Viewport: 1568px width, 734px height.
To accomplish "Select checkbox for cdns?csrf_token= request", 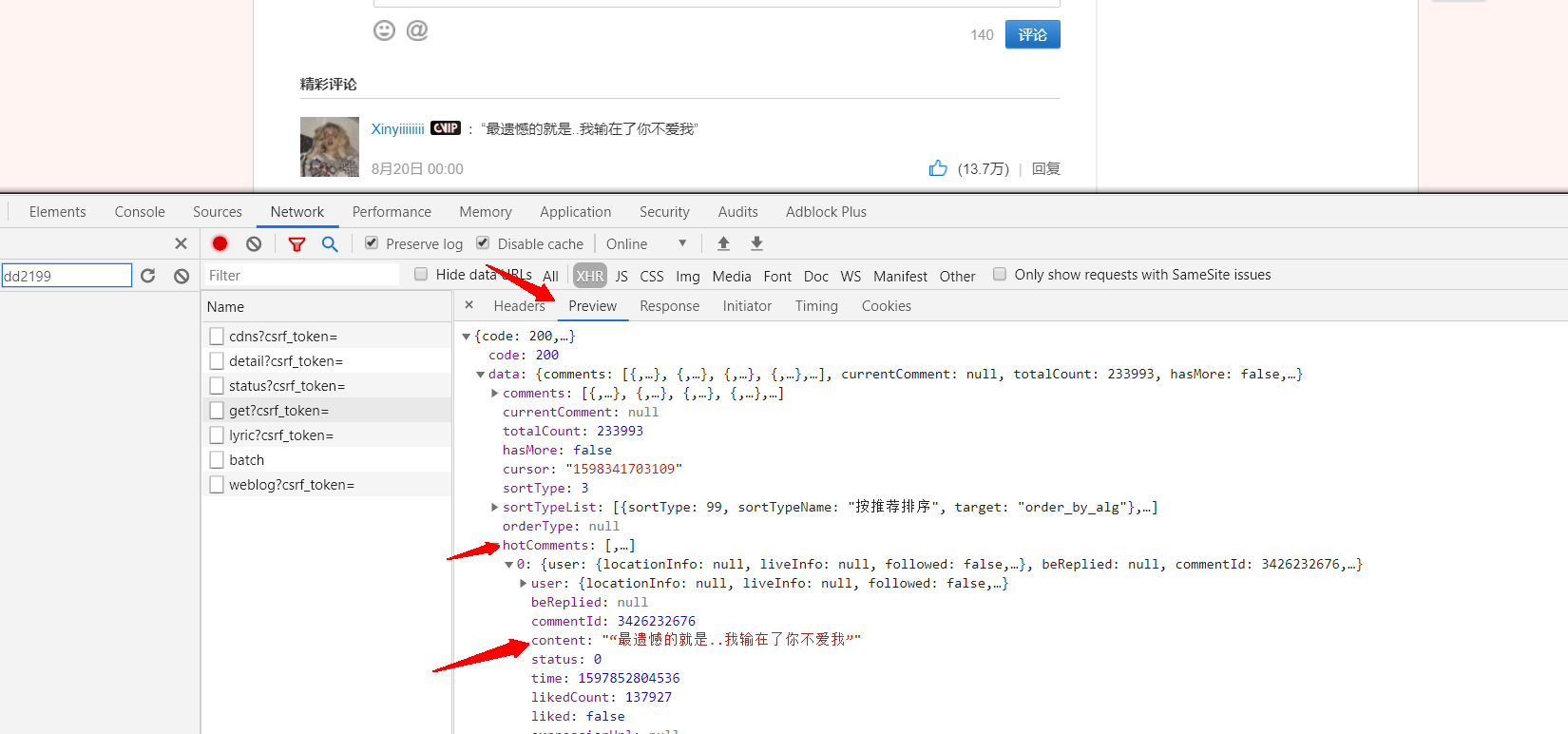I will coord(217,336).
